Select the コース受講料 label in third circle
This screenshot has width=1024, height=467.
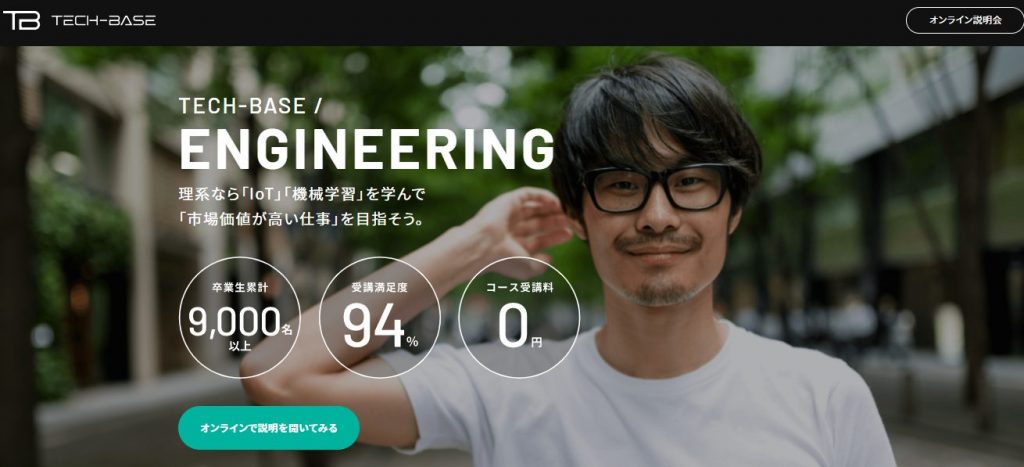pos(519,287)
